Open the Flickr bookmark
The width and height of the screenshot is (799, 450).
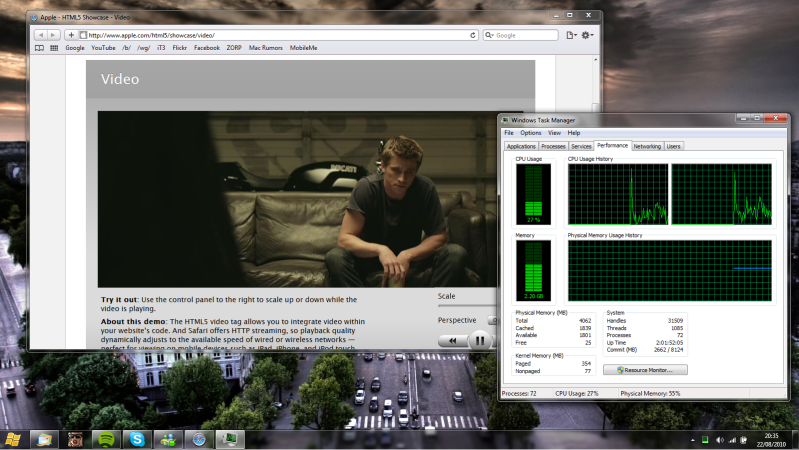pyautogui.click(x=179, y=48)
